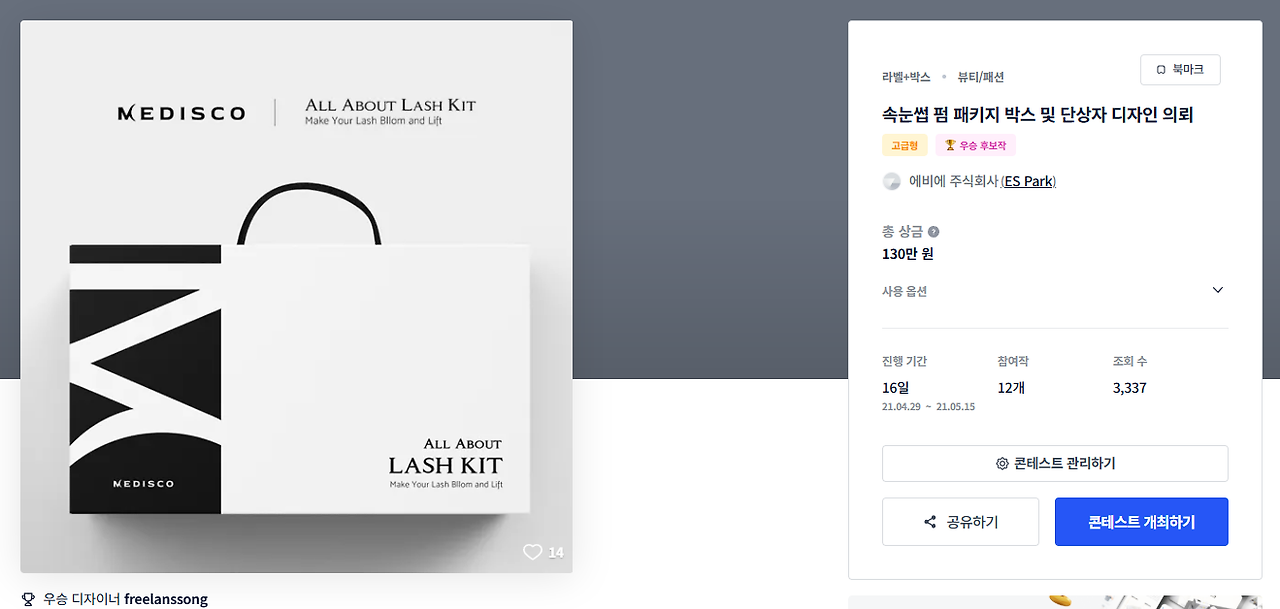Click the gear icon in 콘테스트 관리하기
This screenshot has height=609, width=1280.
[x=1002, y=464]
